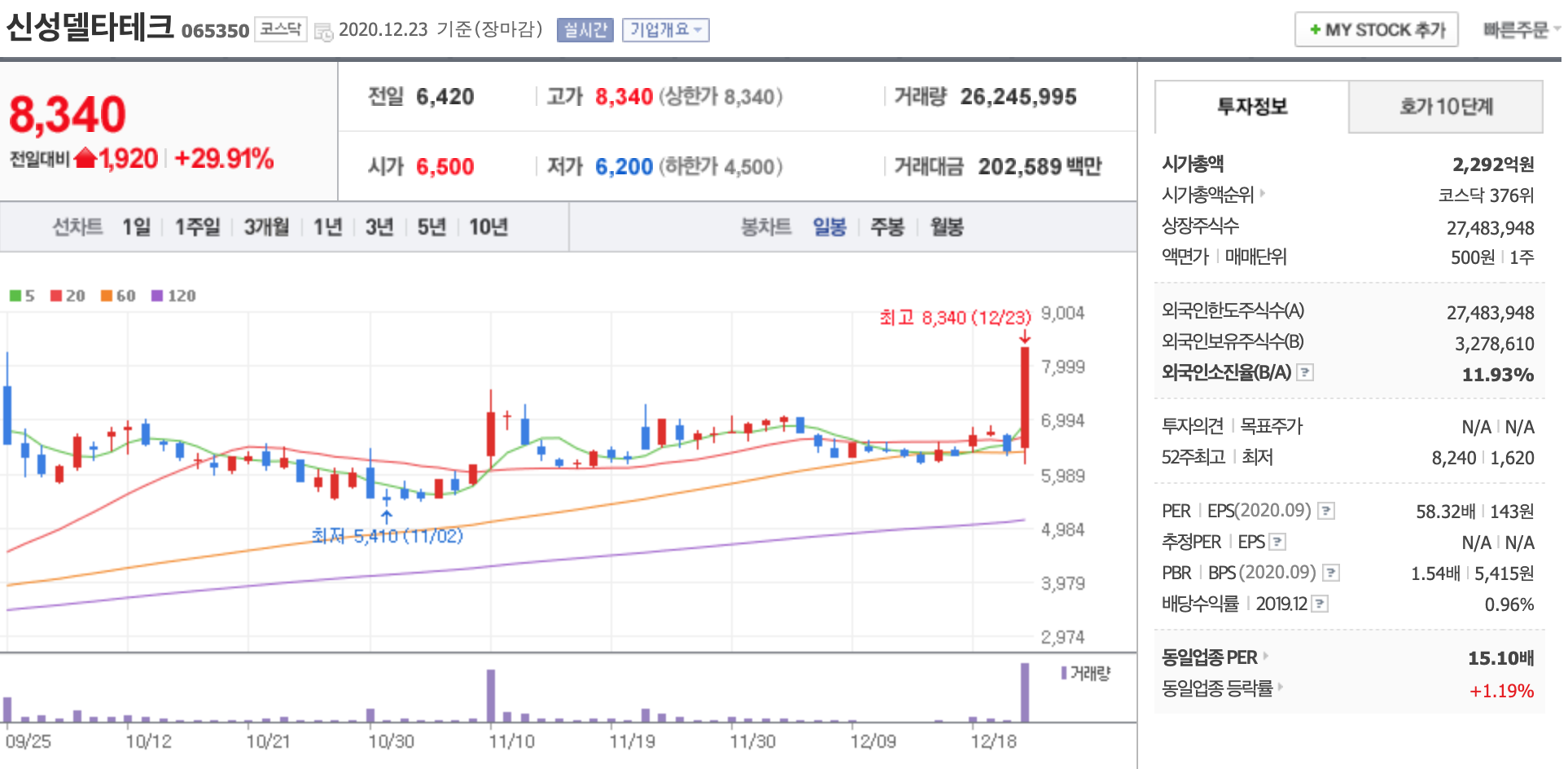Click the 52주최고 최저 label
1568x769 pixels.
click(1217, 457)
